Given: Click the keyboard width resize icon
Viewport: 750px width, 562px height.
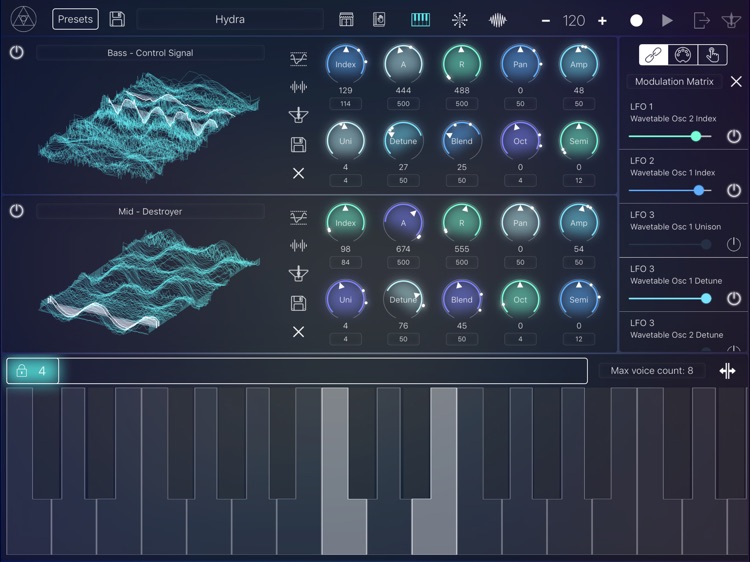Looking at the screenshot, I should 727,371.
